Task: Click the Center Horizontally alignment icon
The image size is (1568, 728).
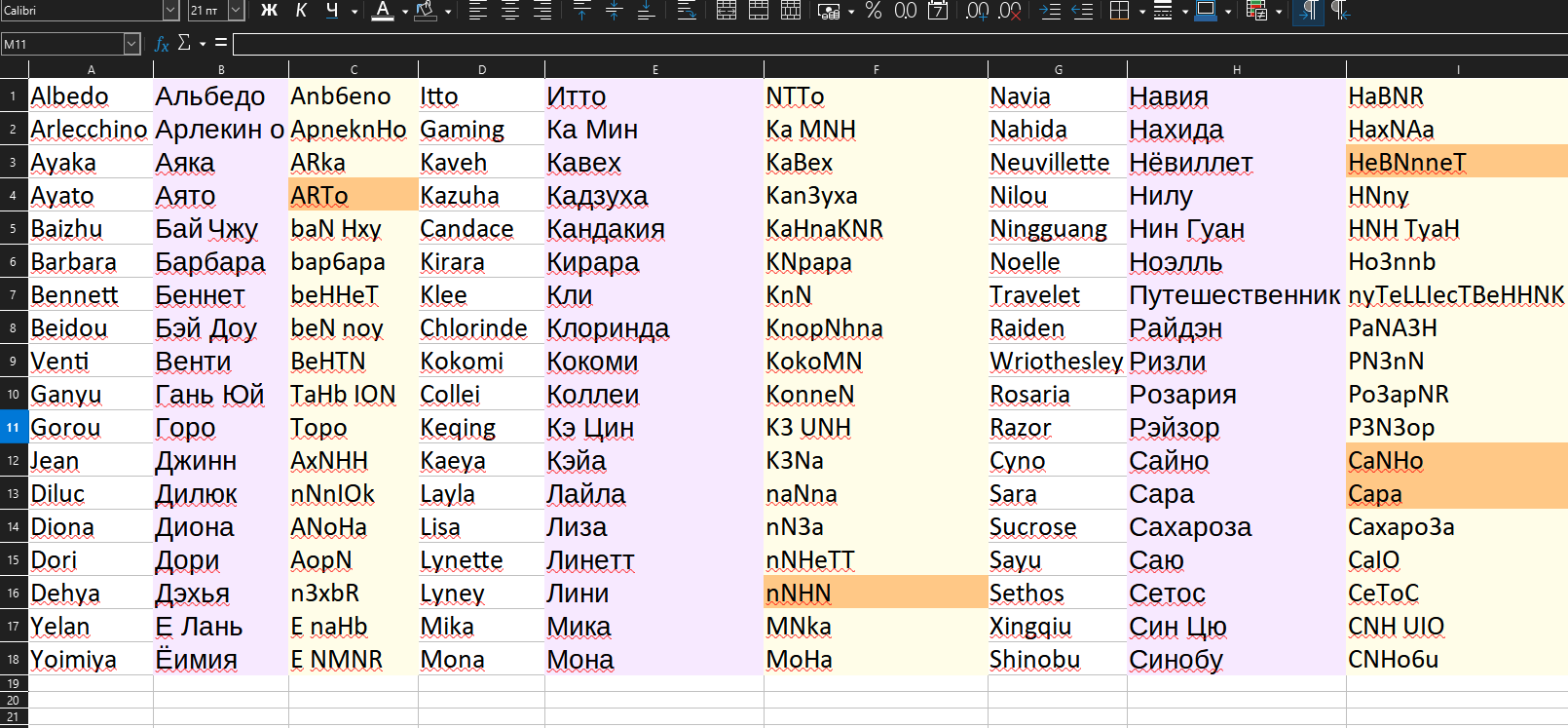Action: [x=510, y=11]
